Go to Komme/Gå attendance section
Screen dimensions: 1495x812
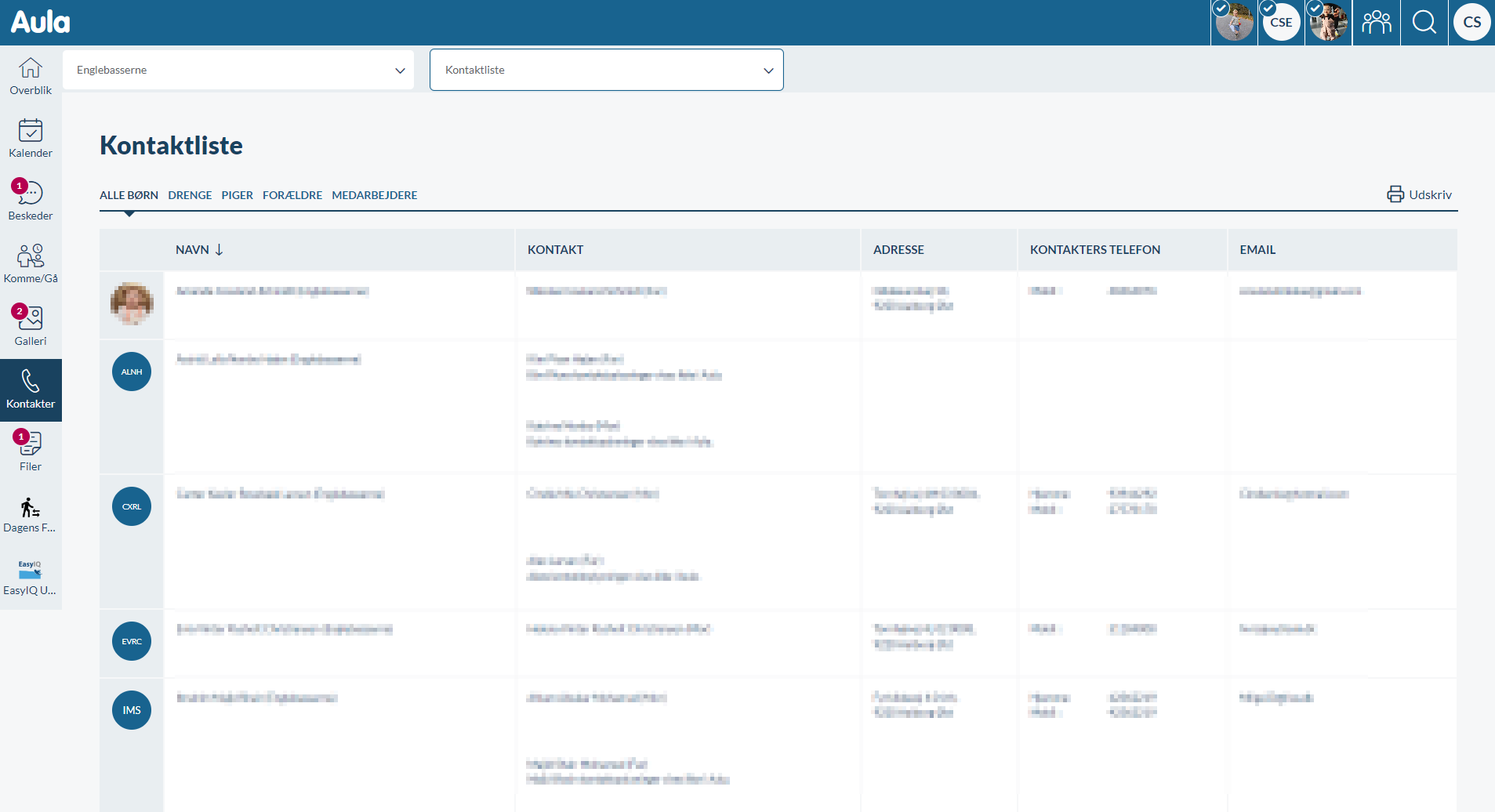tap(31, 265)
